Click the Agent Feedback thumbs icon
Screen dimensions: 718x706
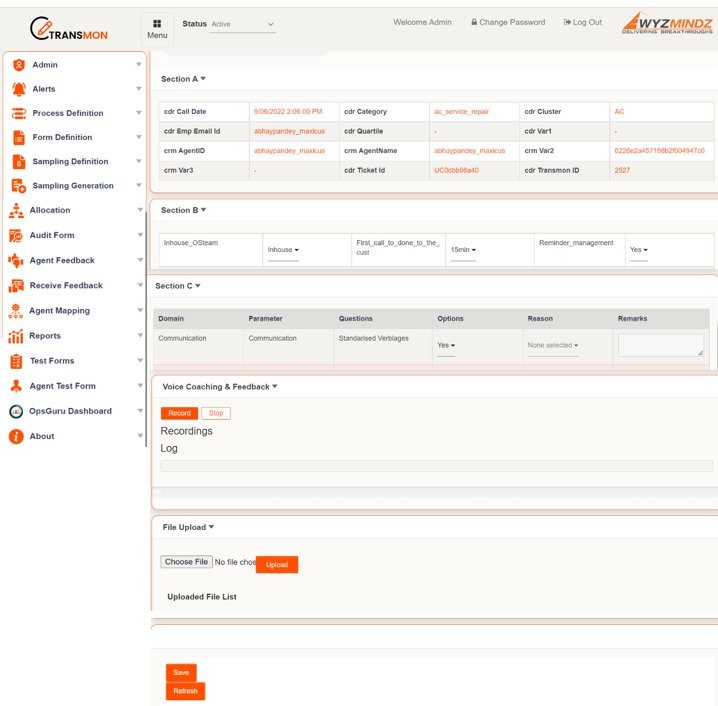tap(16, 261)
